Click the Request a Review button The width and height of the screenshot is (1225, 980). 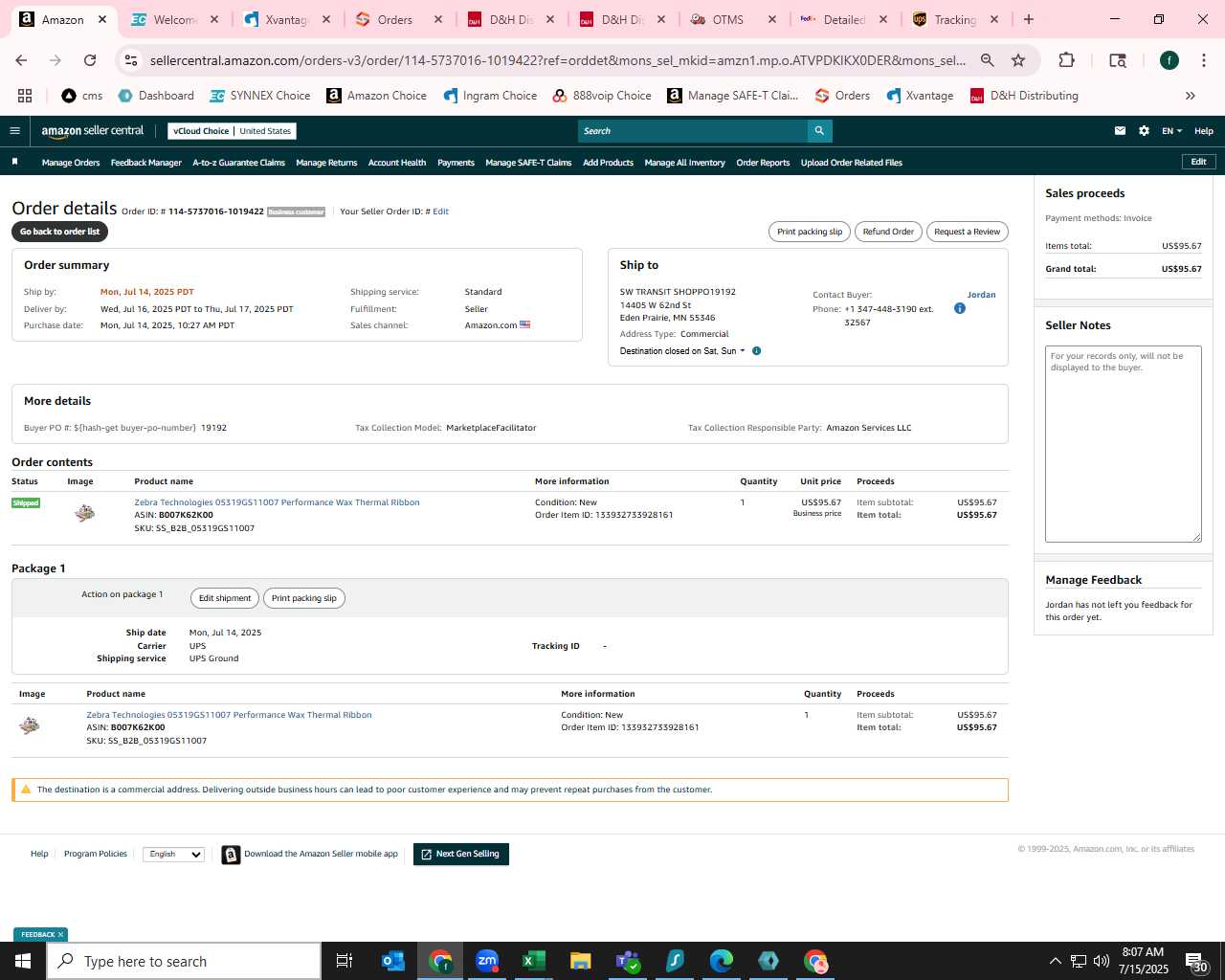[967, 232]
